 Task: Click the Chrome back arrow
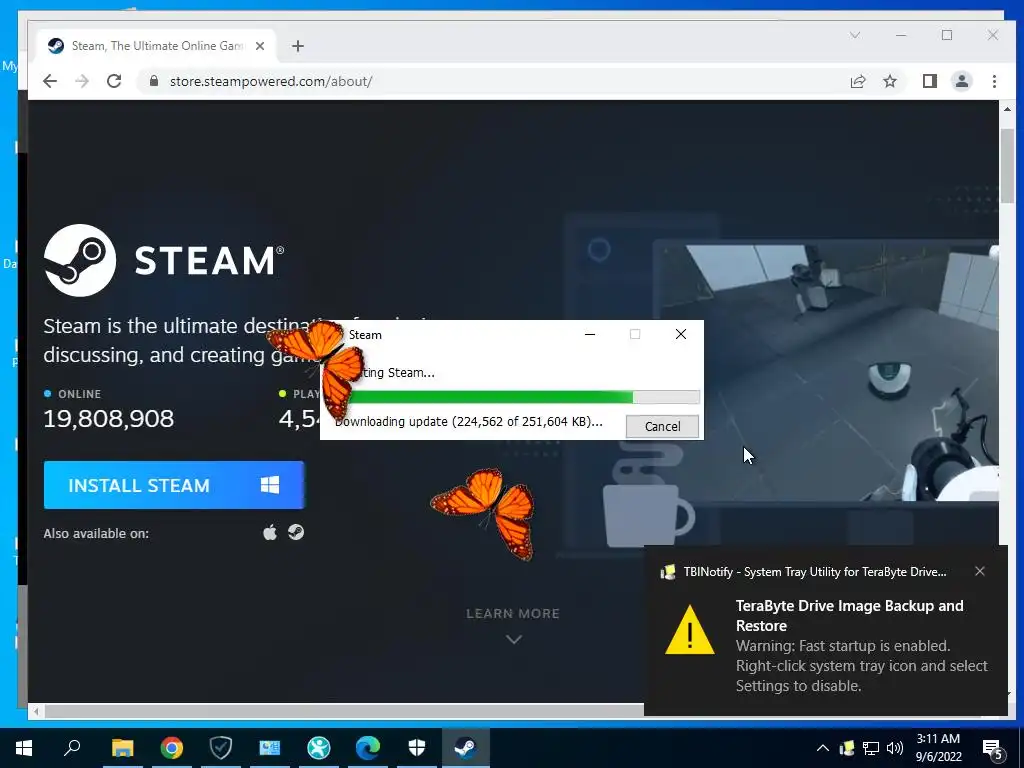50,81
